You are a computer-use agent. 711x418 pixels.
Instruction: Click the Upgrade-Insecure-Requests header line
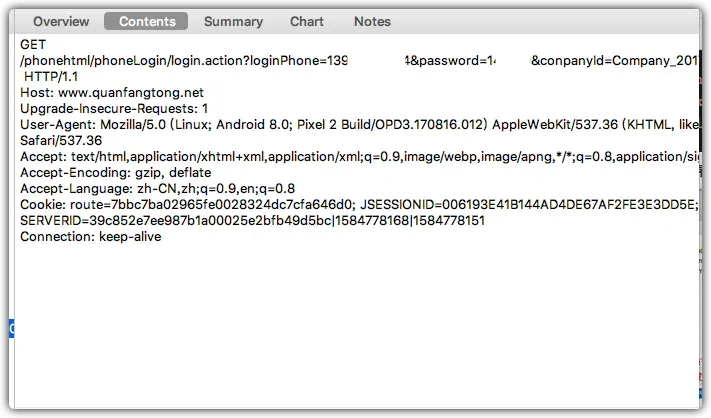114,109
